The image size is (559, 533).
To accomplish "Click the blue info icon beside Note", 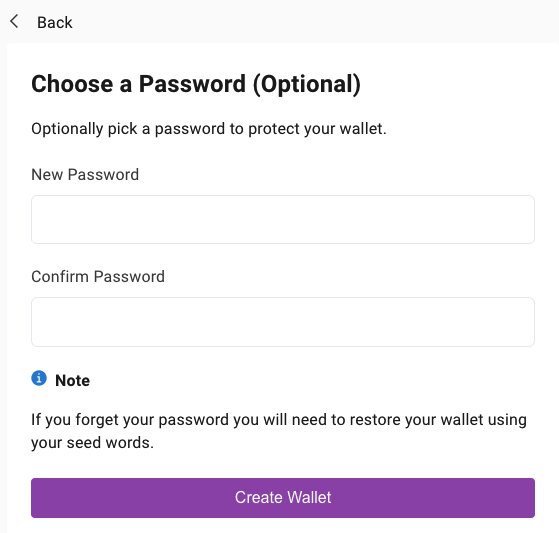I will tap(39, 378).
